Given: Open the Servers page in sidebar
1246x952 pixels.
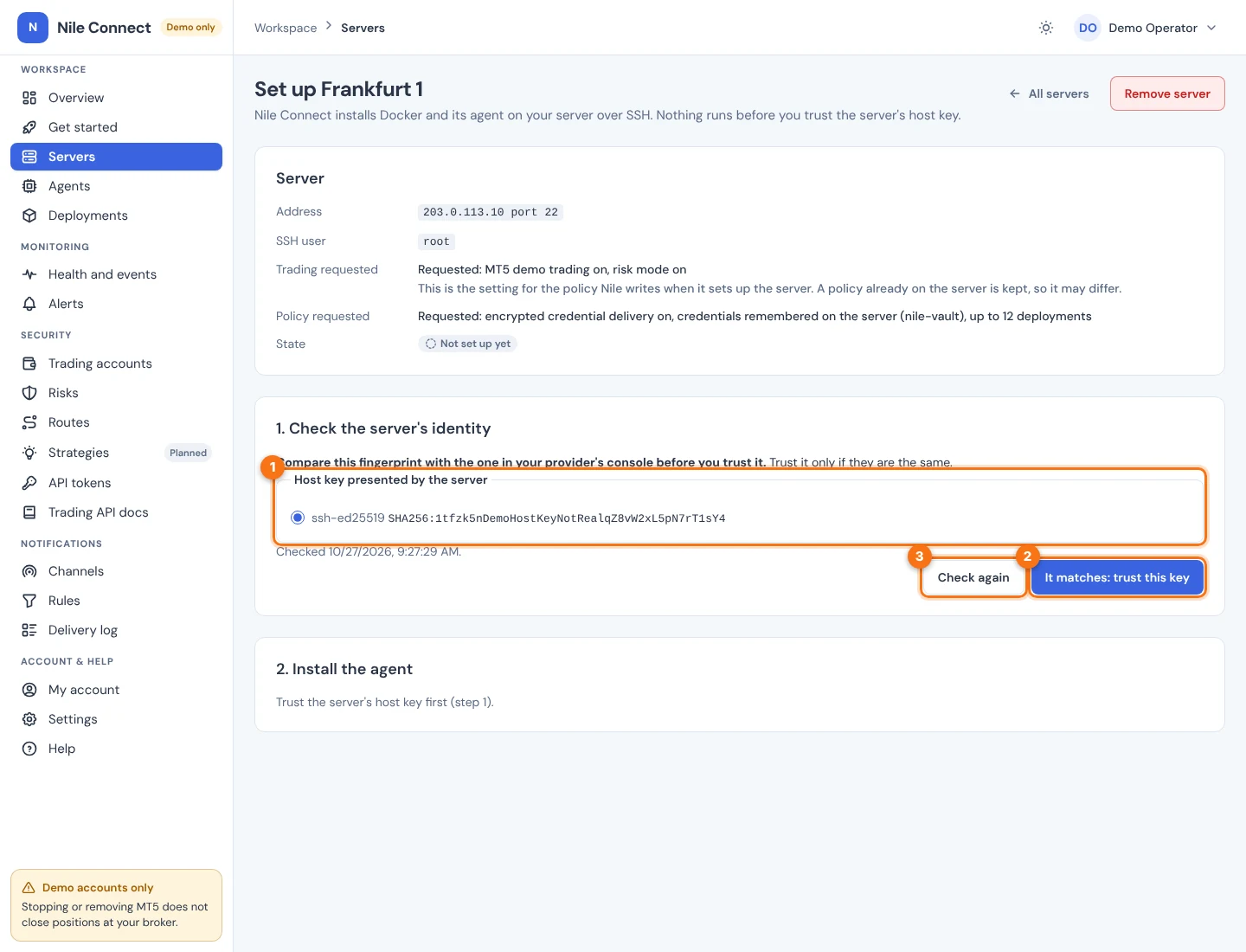Looking at the screenshot, I should [x=116, y=157].
